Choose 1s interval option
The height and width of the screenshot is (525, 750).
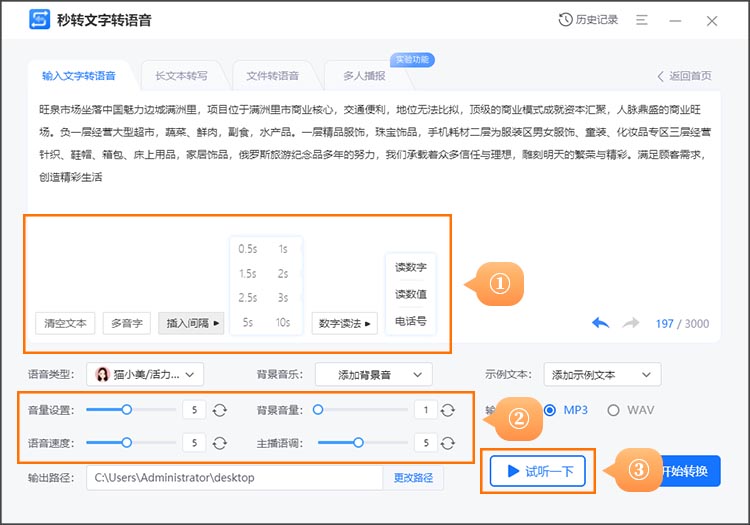(x=283, y=249)
